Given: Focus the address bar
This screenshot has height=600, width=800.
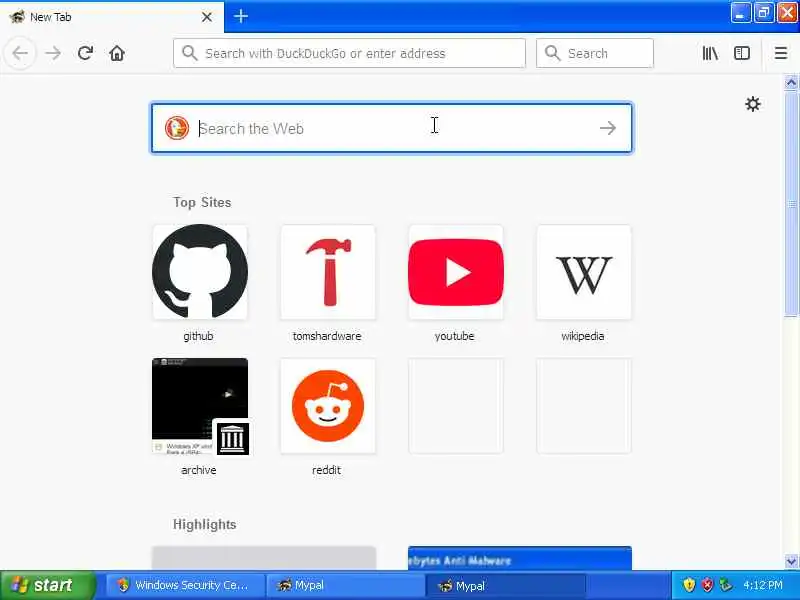Looking at the screenshot, I should 349,53.
